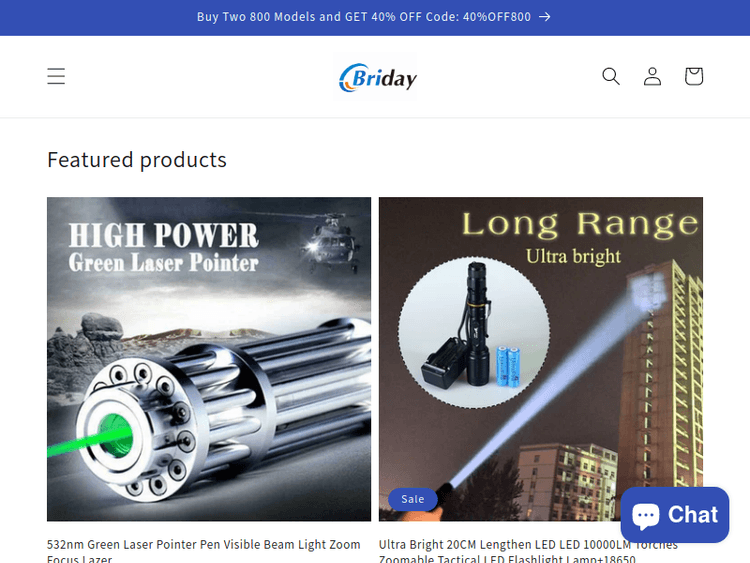This screenshot has width=750, height=563.
Task: Click the green laser beam lens
Action: pyautogui.click(x=116, y=436)
